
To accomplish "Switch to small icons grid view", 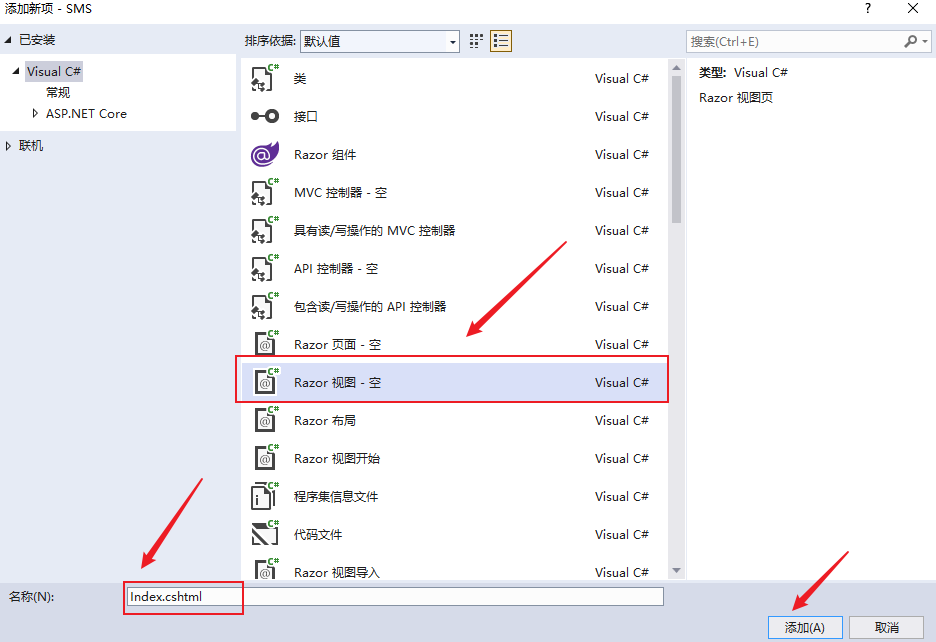I will coord(476,41).
